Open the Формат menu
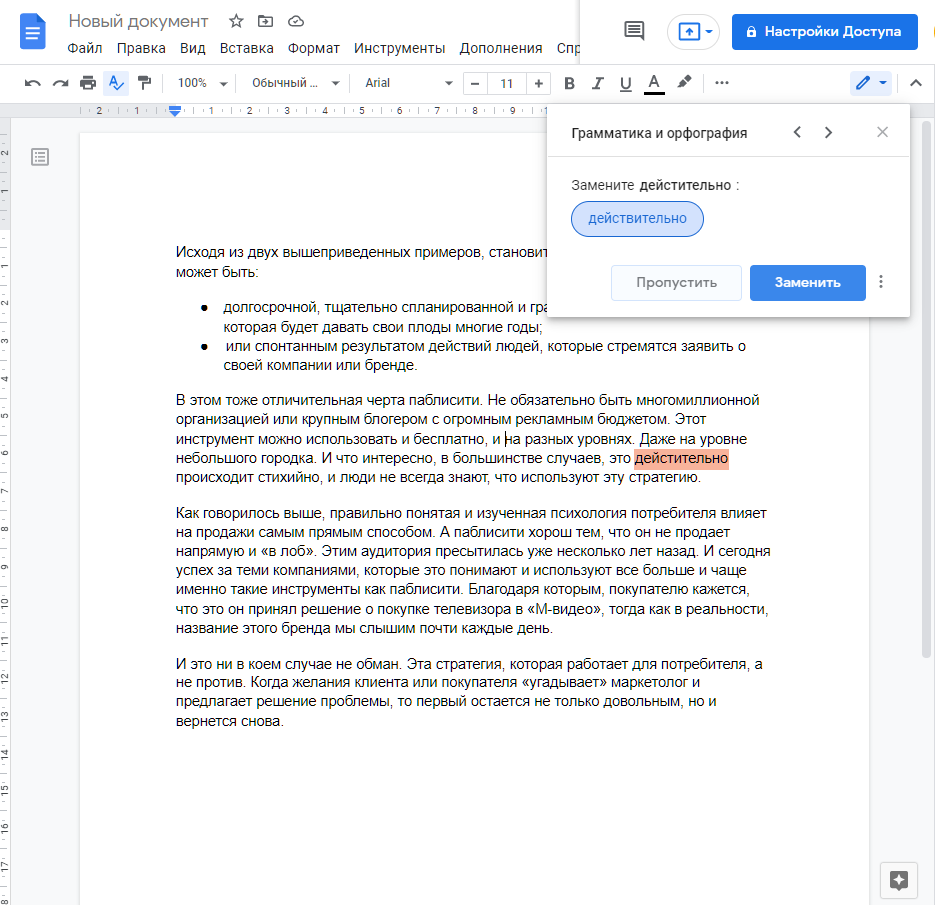Screen dimensions: 935x905 [313, 48]
